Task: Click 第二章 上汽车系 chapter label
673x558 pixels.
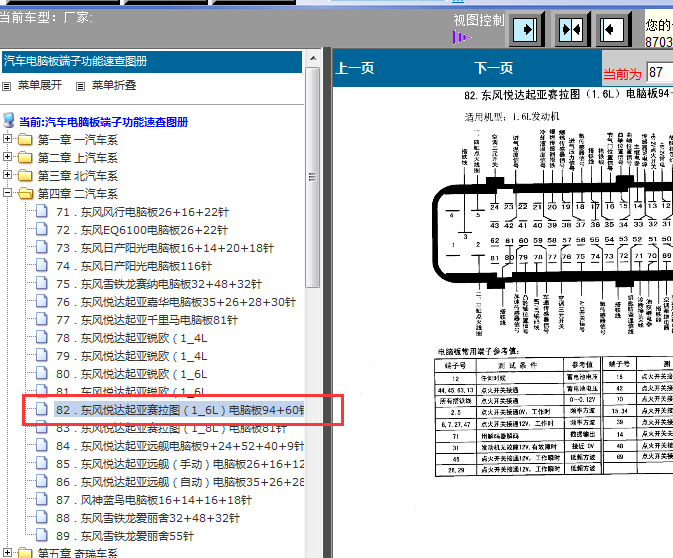Action: point(78,158)
